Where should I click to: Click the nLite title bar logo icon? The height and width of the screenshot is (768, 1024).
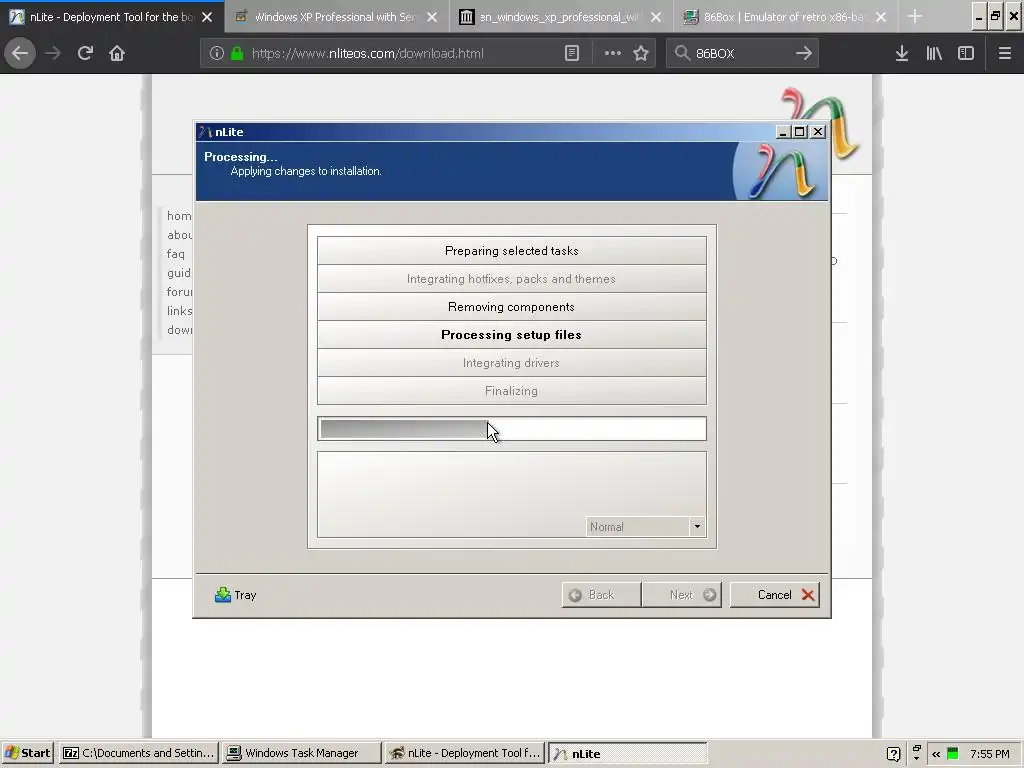point(206,132)
